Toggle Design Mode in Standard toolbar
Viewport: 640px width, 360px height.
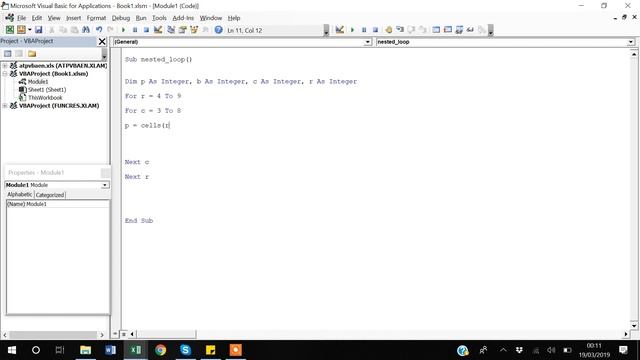click(x=158, y=30)
